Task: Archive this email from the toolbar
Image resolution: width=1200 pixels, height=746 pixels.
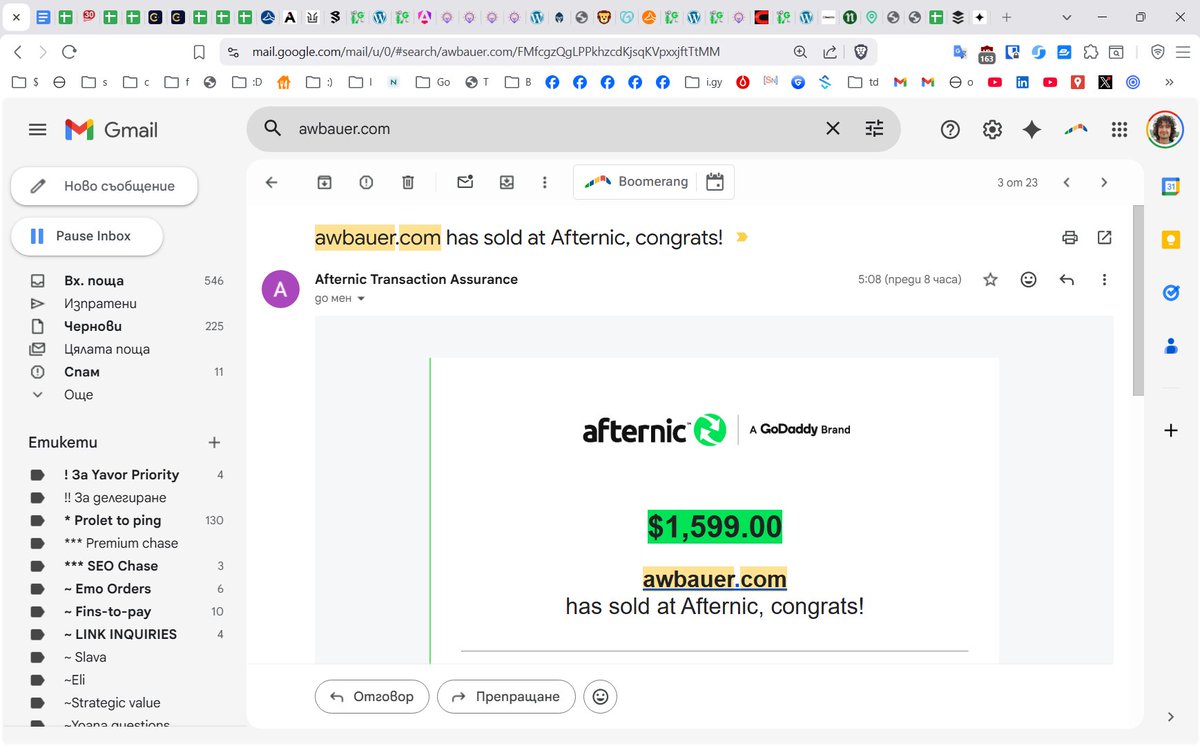Action: [x=324, y=182]
